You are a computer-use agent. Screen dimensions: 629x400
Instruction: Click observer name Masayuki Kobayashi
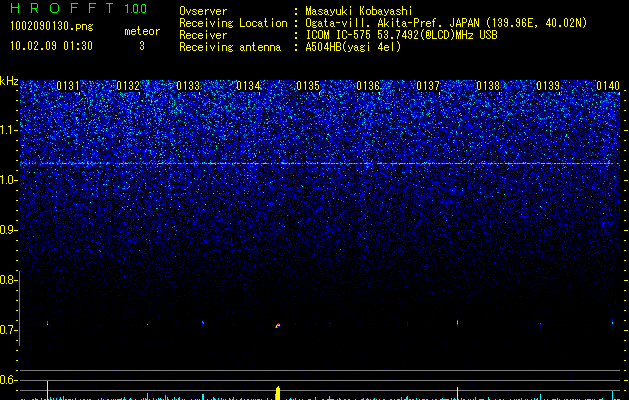click(x=359, y=11)
